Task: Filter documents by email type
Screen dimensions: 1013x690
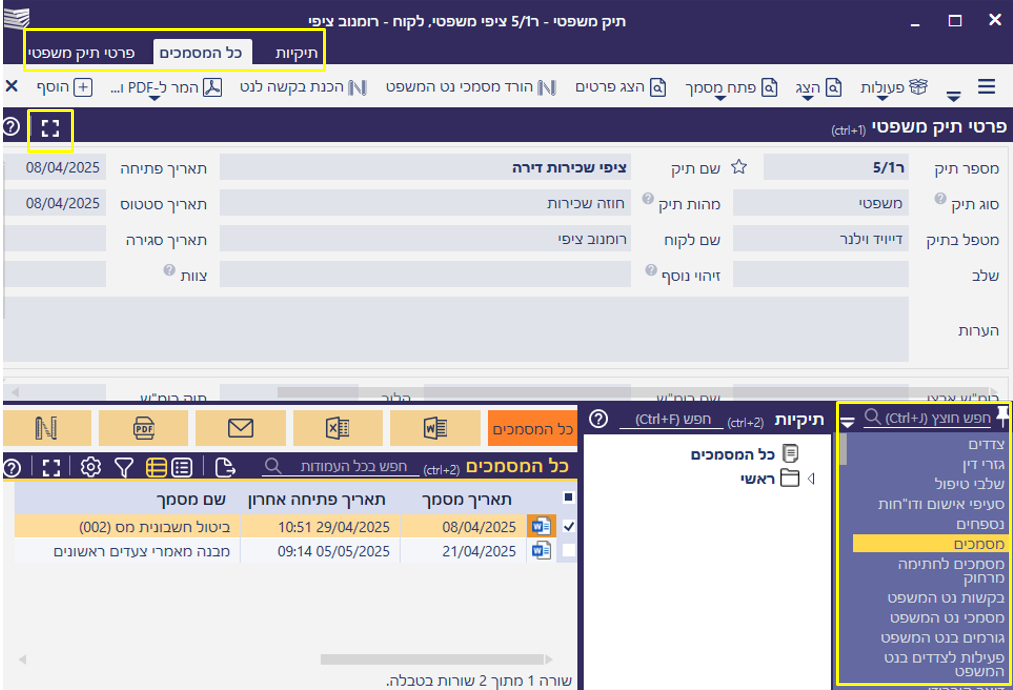Action: click(x=240, y=428)
